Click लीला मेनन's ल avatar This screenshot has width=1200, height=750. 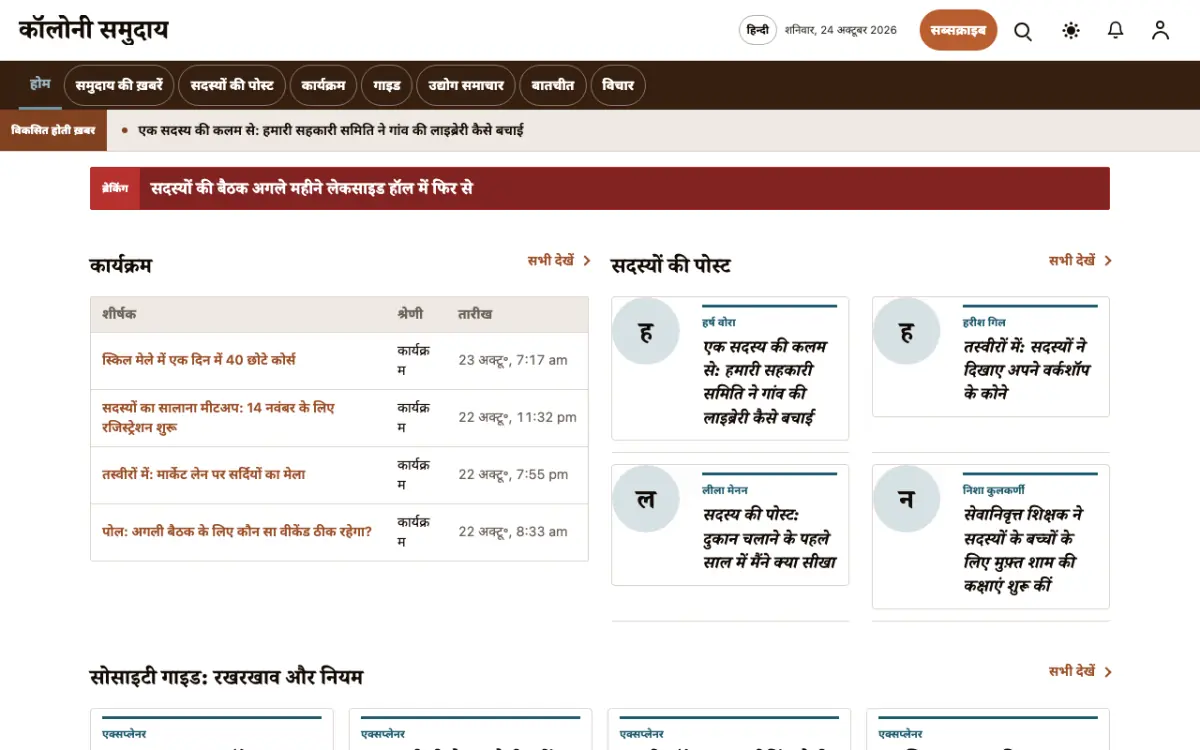(646, 498)
